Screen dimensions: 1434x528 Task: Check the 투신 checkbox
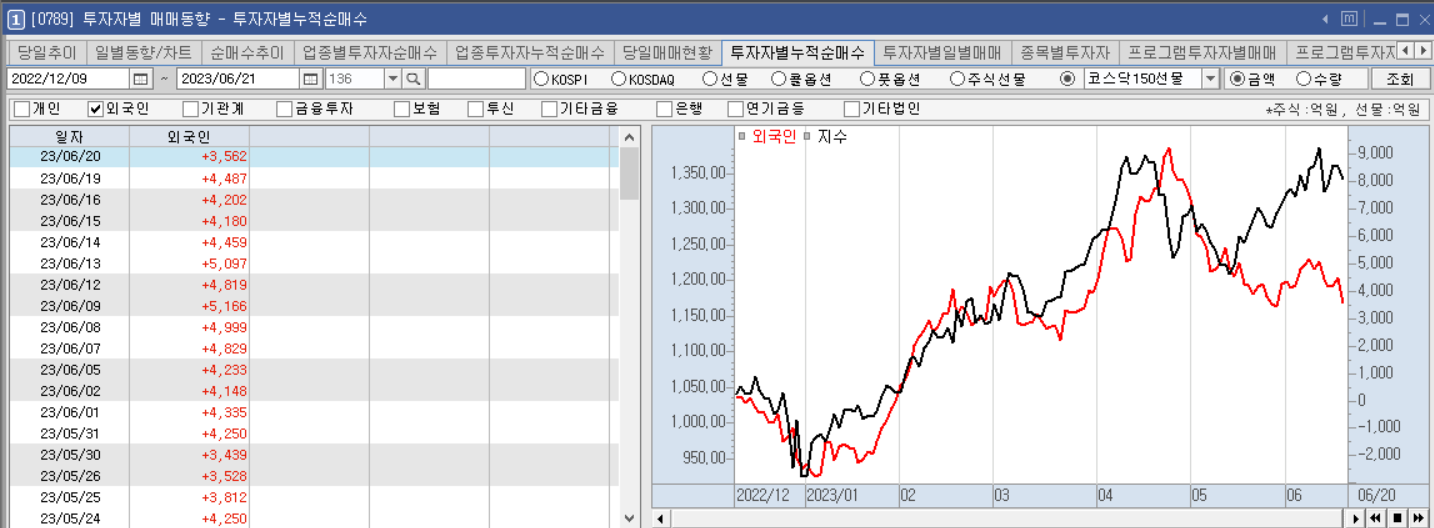pos(475,109)
